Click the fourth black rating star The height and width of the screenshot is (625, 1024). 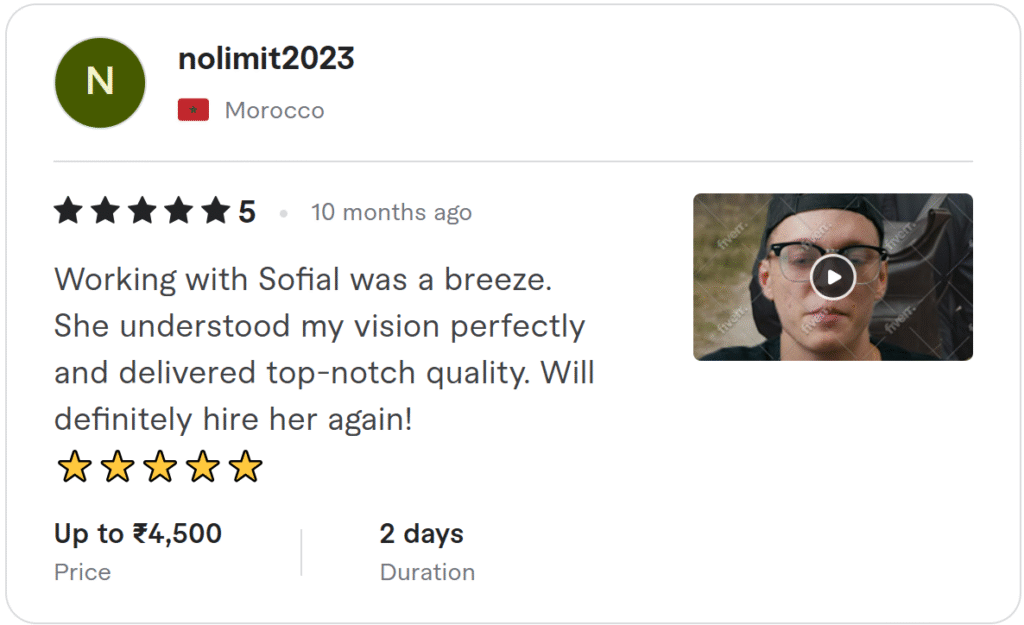point(179,212)
